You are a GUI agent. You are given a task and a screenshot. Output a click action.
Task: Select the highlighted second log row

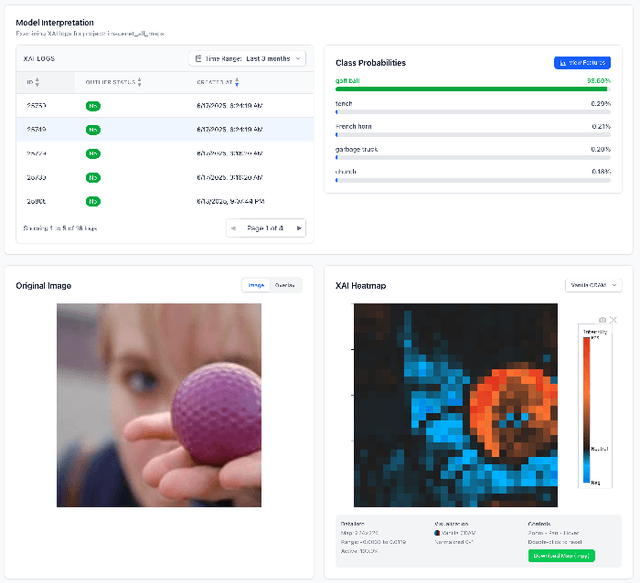click(165, 129)
